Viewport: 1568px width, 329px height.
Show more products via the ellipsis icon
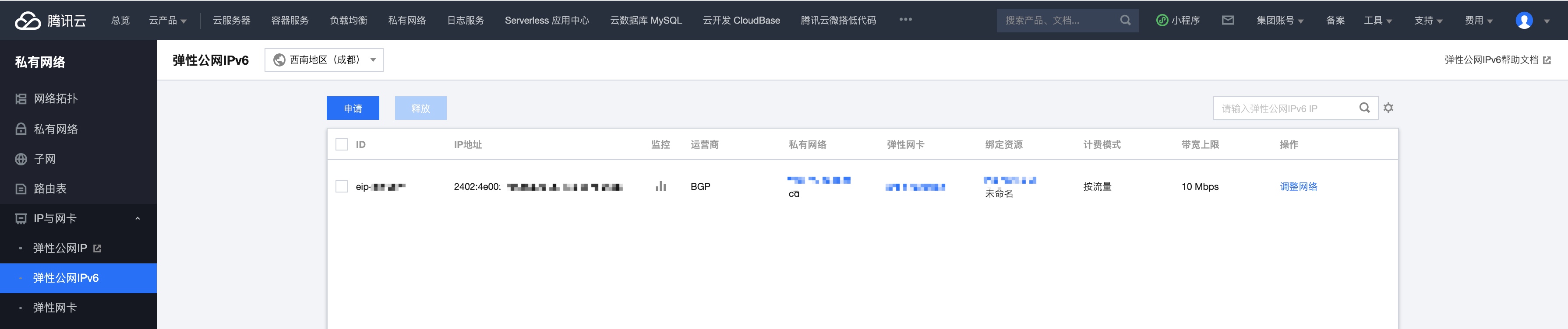(x=906, y=19)
